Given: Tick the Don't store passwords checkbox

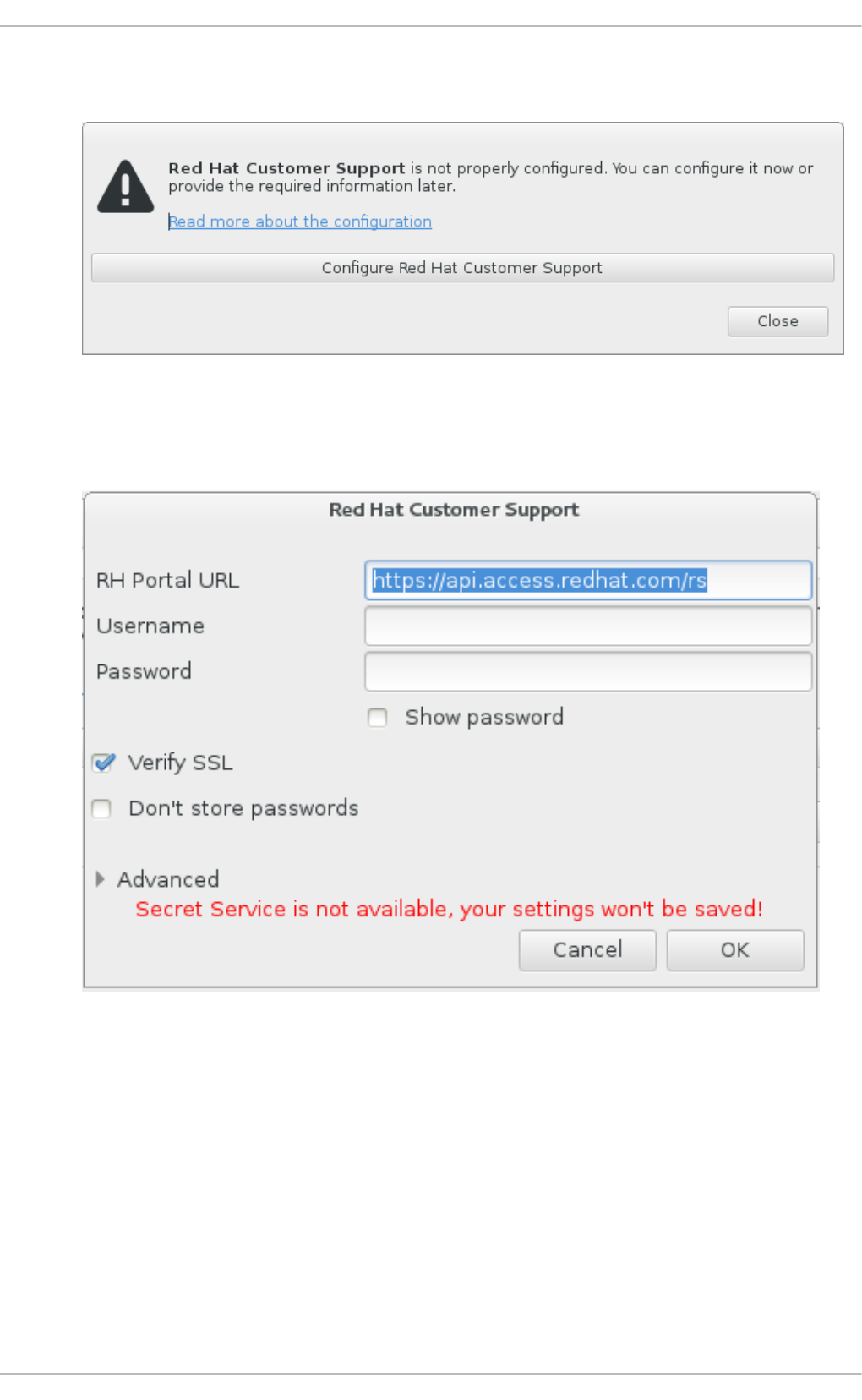Looking at the screenshot, I should [101, 809].
